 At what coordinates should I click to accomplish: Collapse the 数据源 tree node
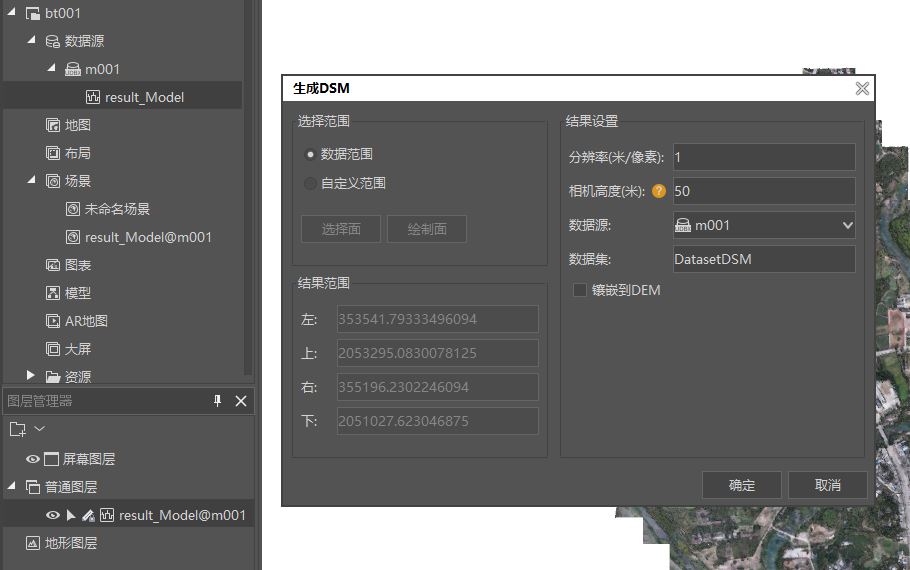[x=31, y=39]
